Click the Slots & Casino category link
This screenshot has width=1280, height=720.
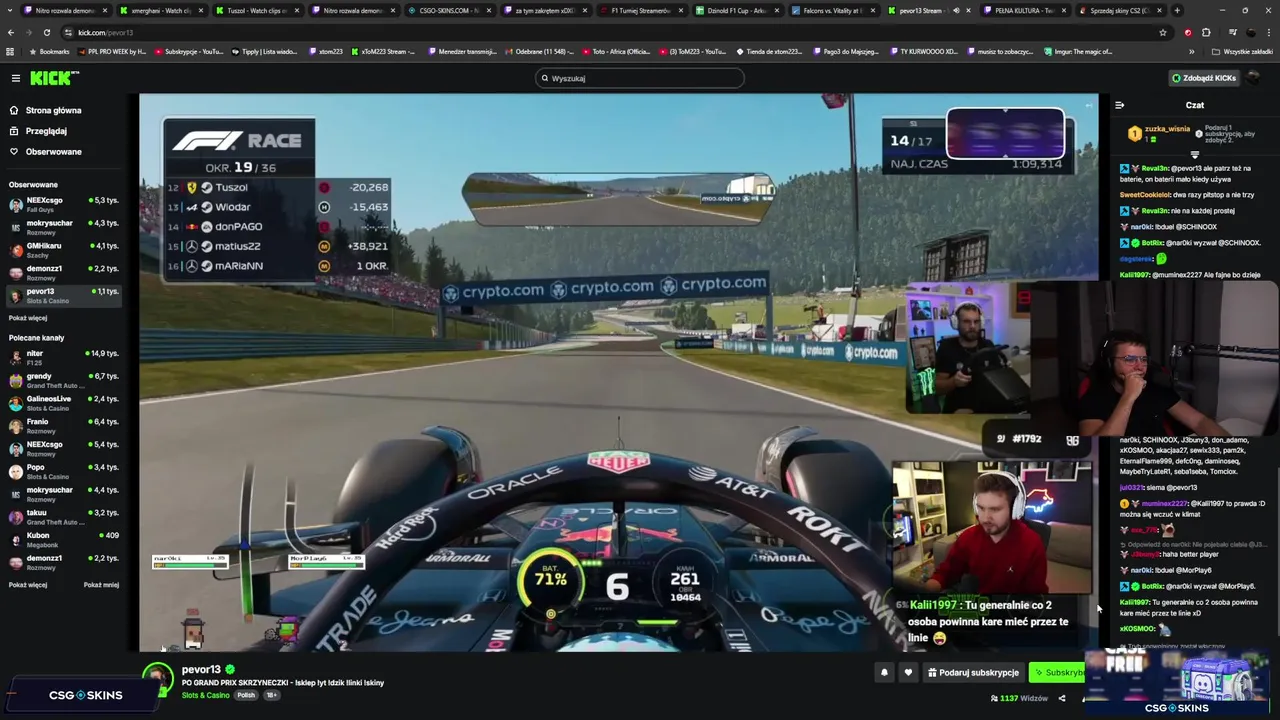tap(205, 695)
